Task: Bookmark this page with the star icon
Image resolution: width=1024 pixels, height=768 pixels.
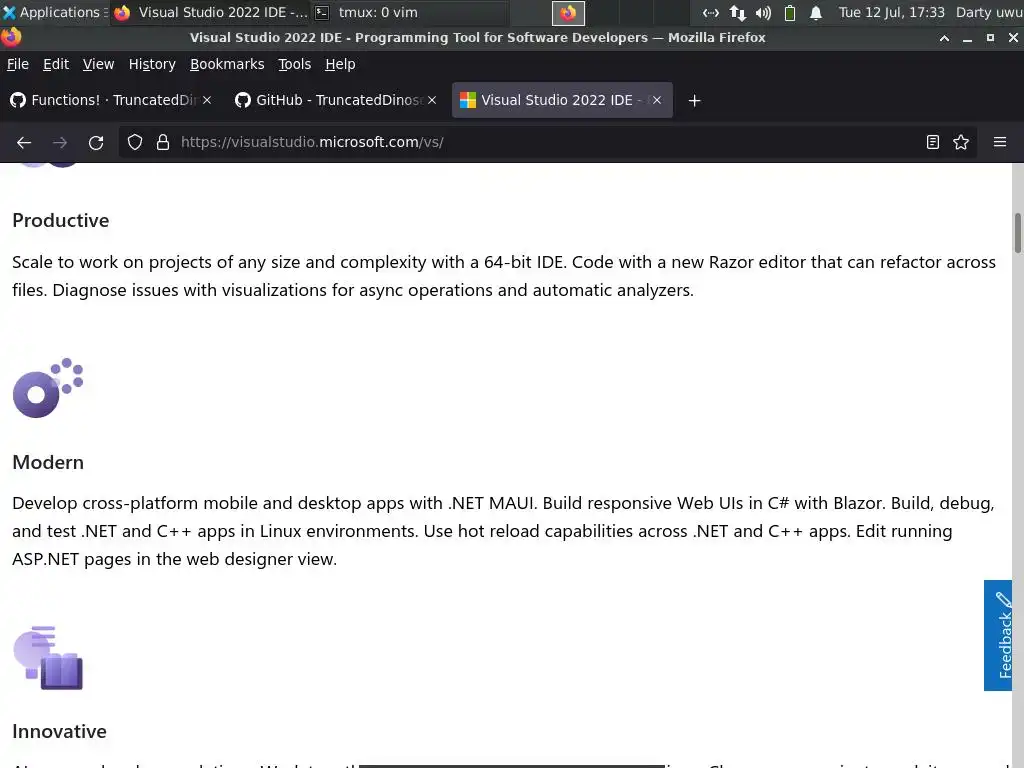Action: point(961,142)
